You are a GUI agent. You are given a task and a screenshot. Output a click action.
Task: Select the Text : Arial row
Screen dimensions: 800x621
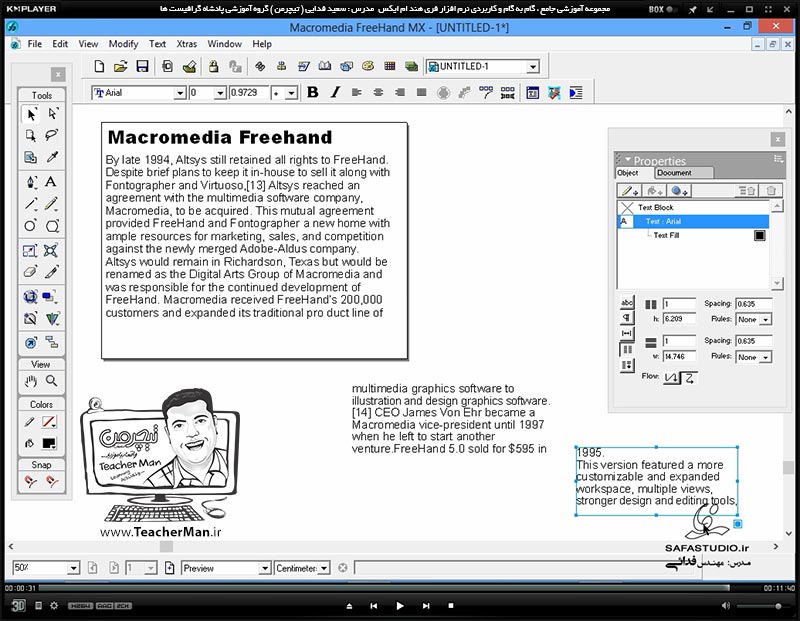pyautogui.click(x=693, y=221)
